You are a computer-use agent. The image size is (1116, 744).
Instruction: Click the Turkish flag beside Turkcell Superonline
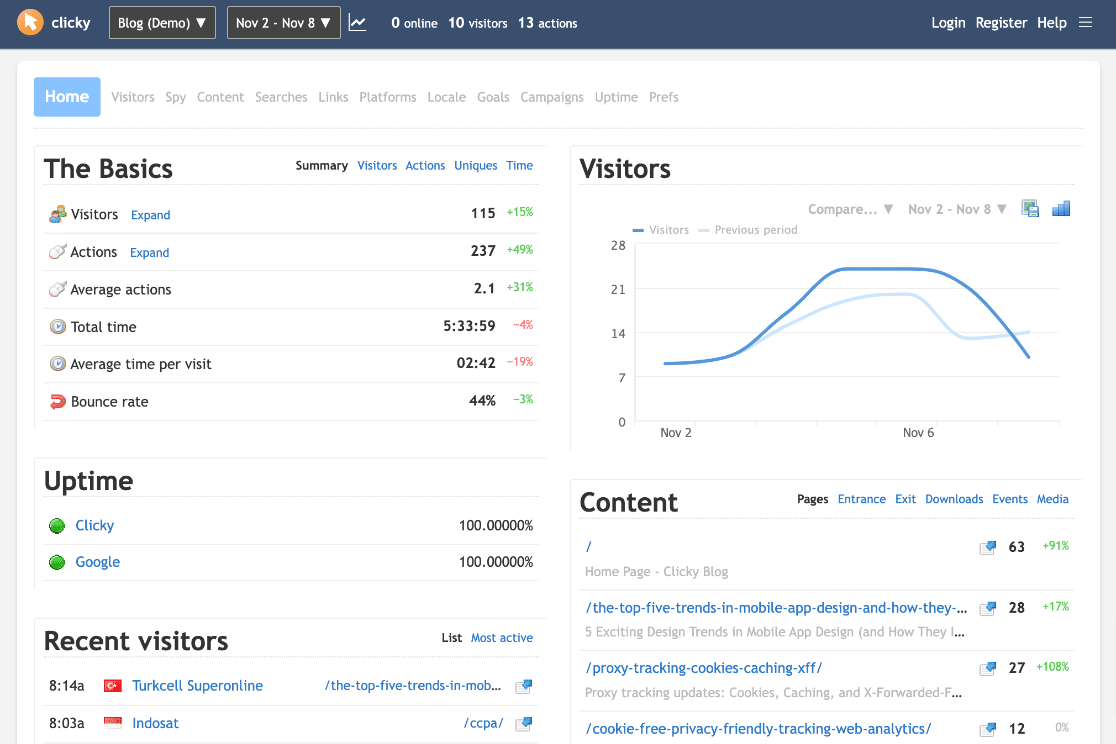tap(113, 686)
